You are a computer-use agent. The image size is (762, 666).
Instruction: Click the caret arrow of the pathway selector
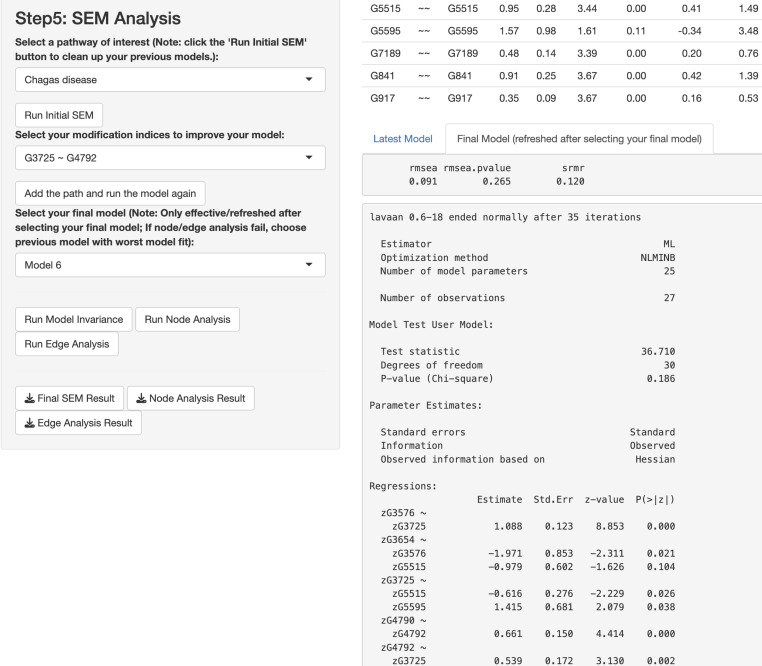click(309, 79)
